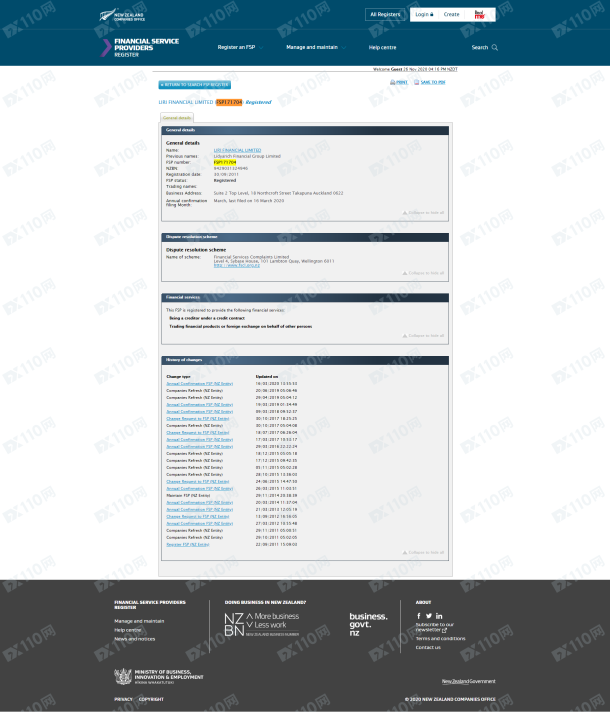
Task: Collapse the Financial services section
Action: pyautogui.click(x=423, y=336)
